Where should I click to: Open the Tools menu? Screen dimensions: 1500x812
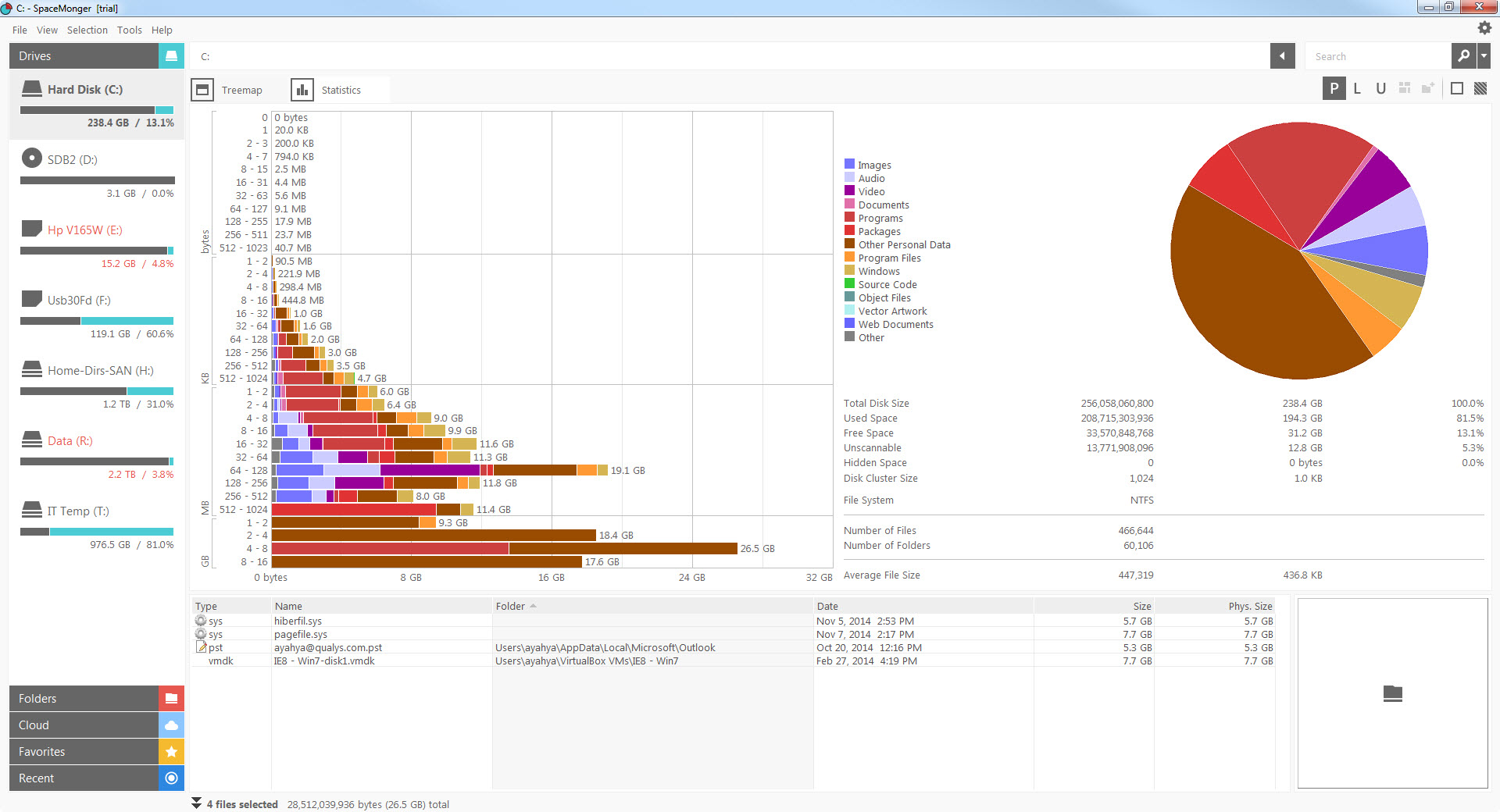pyautogui.click(x=129, y=30)
